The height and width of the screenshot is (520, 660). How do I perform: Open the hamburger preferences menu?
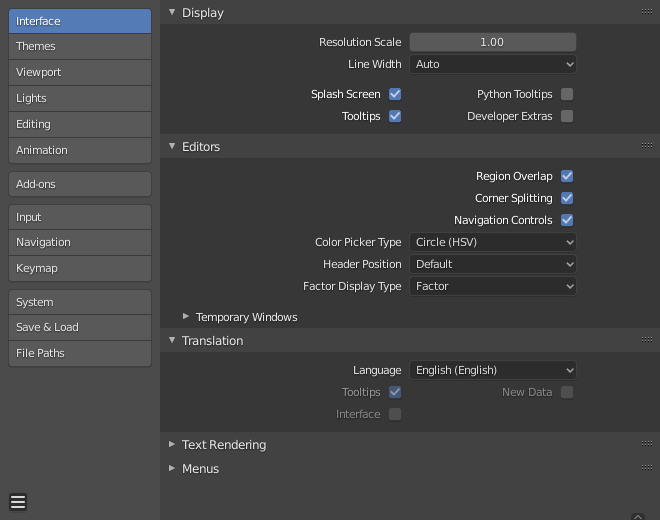click(x=18, y=502)
